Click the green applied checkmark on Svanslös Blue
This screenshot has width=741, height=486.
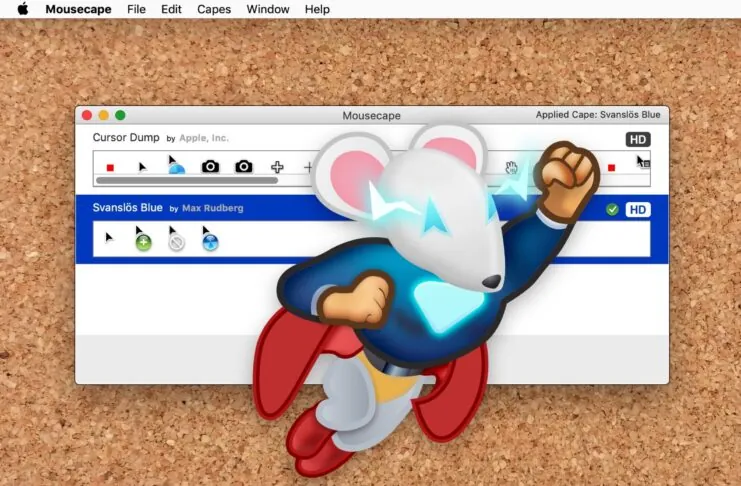pos(612,209)
